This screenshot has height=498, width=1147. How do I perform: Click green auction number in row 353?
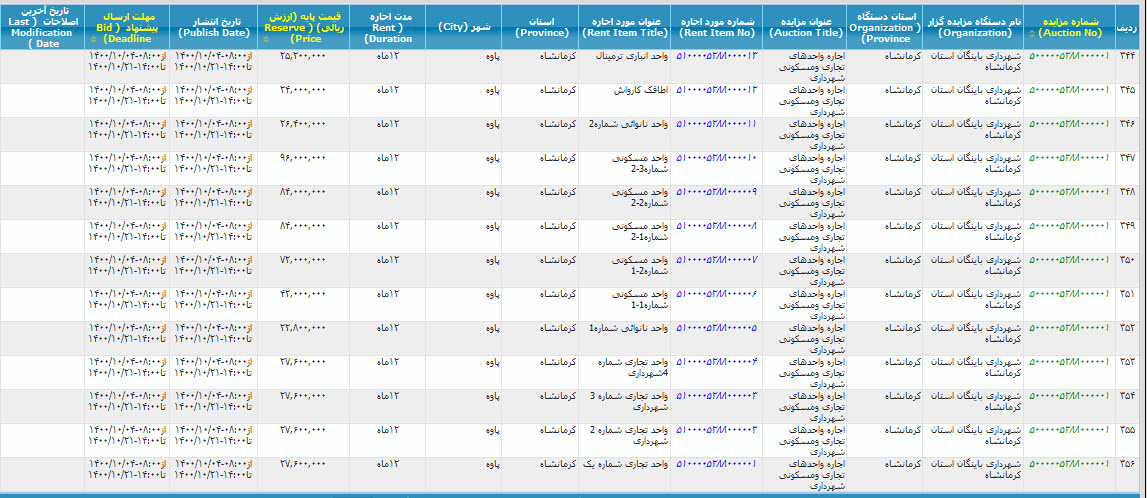click(1069, 361)
